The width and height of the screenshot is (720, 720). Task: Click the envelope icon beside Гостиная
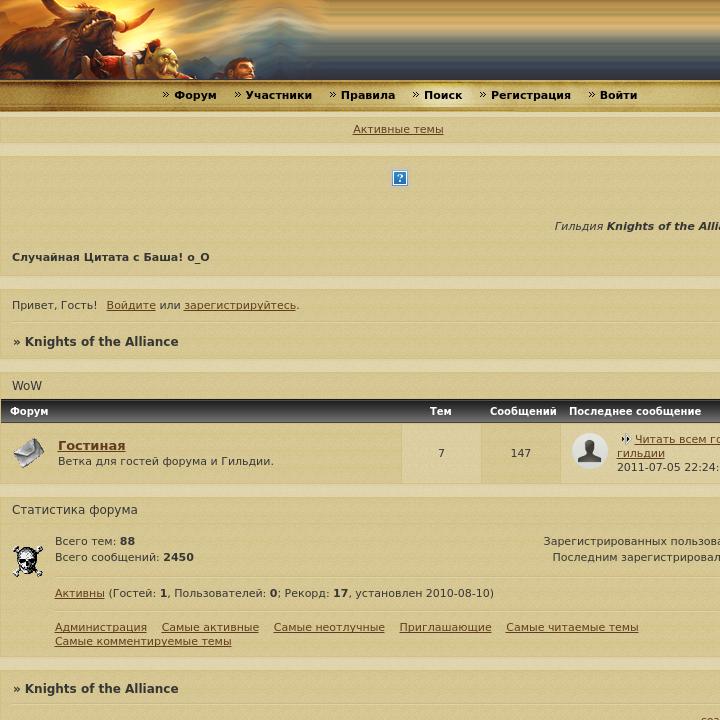tap(29, 453)
